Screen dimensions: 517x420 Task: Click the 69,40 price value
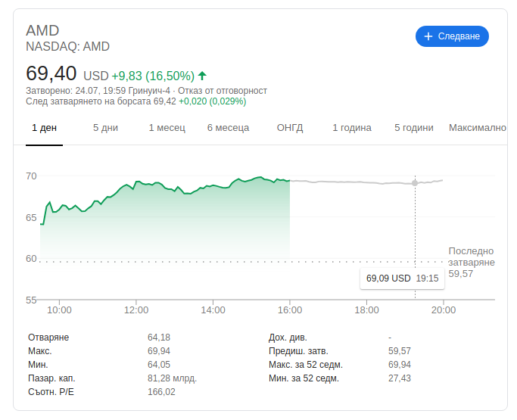(51, 73)
